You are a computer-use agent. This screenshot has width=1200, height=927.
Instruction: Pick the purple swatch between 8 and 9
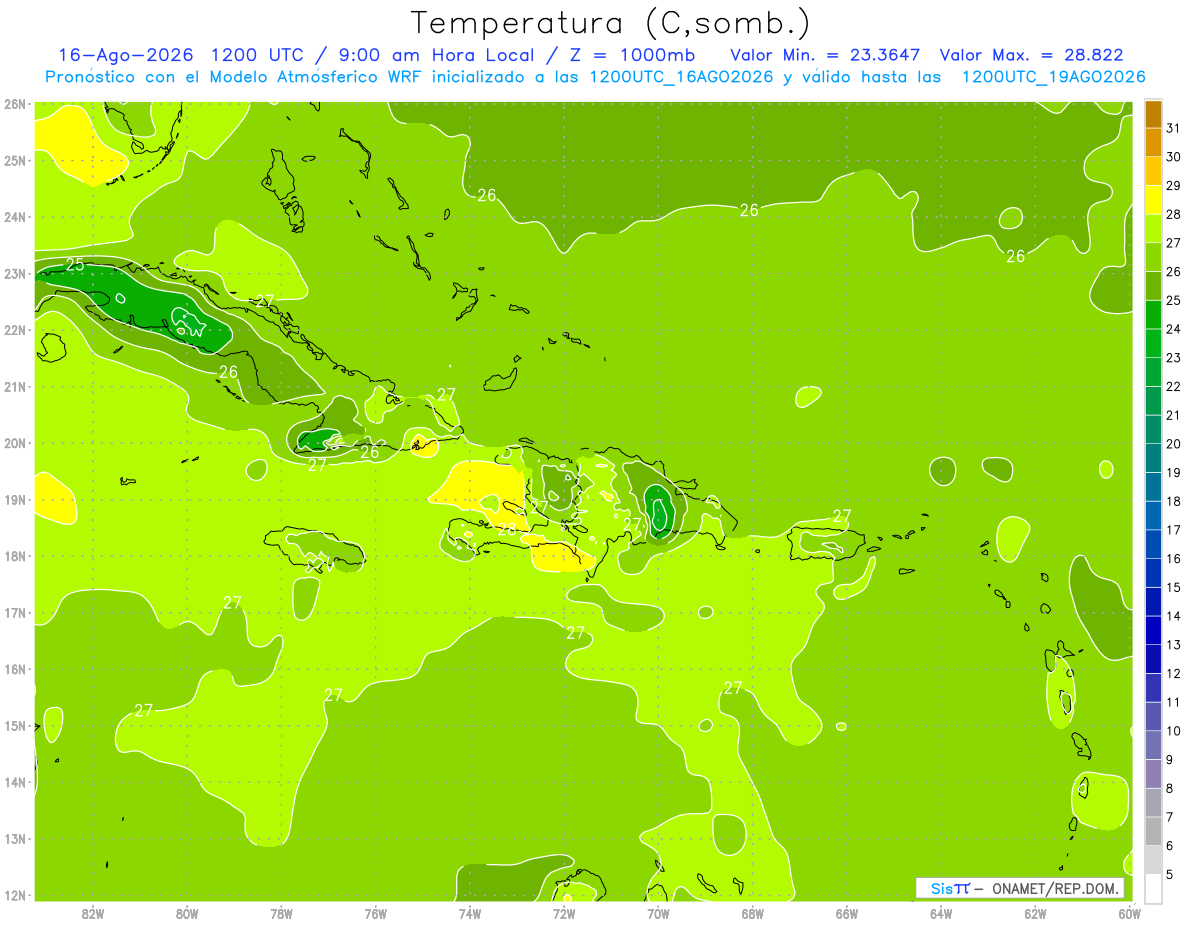coord(1153,773)
